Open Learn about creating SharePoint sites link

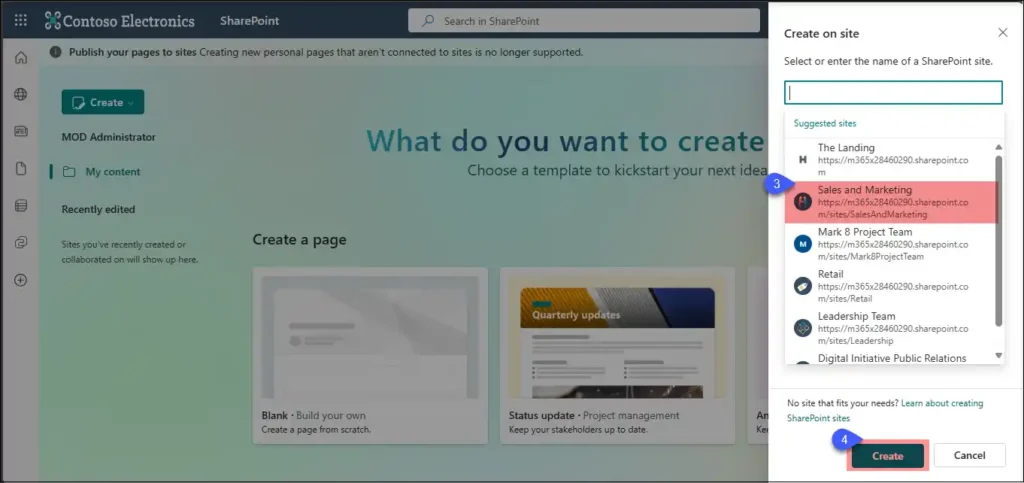pyautogui.click(x=885, y=411)
